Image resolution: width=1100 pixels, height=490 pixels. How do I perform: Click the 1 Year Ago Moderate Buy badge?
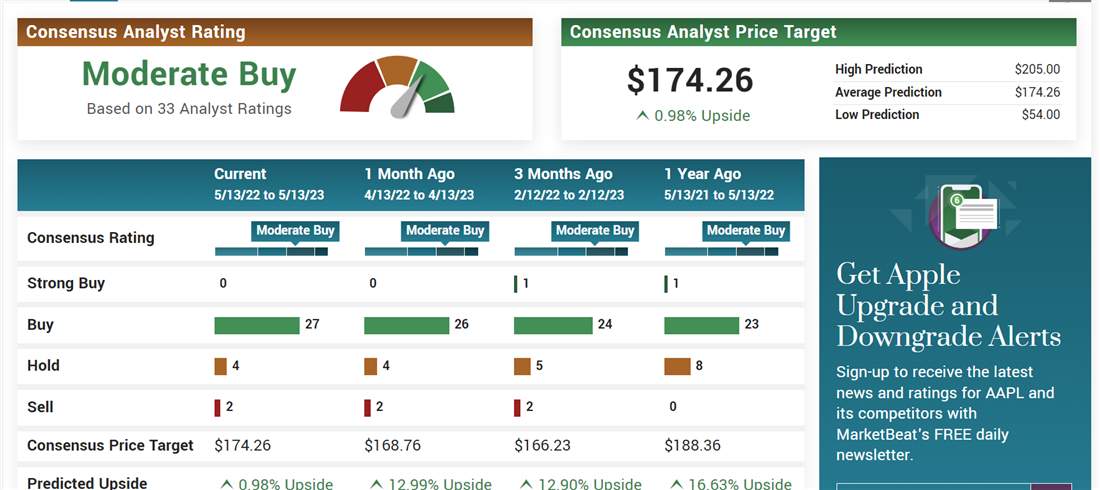click(x=746, y=231)
